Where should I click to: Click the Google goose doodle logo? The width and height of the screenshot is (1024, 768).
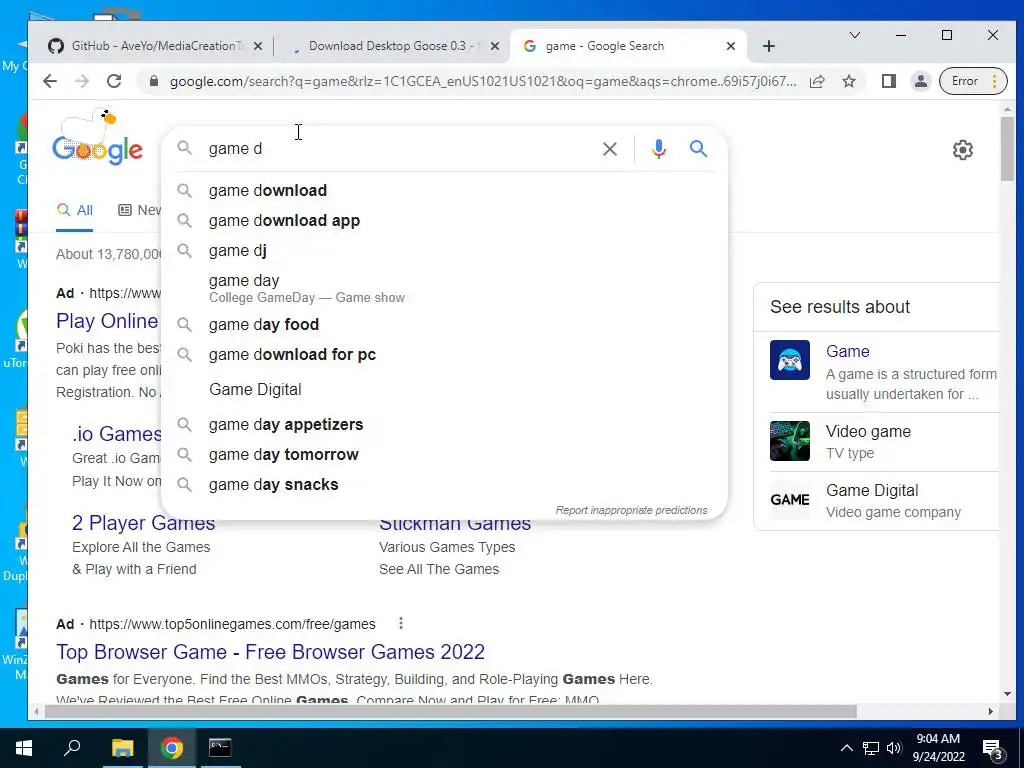tap(98, 137)
